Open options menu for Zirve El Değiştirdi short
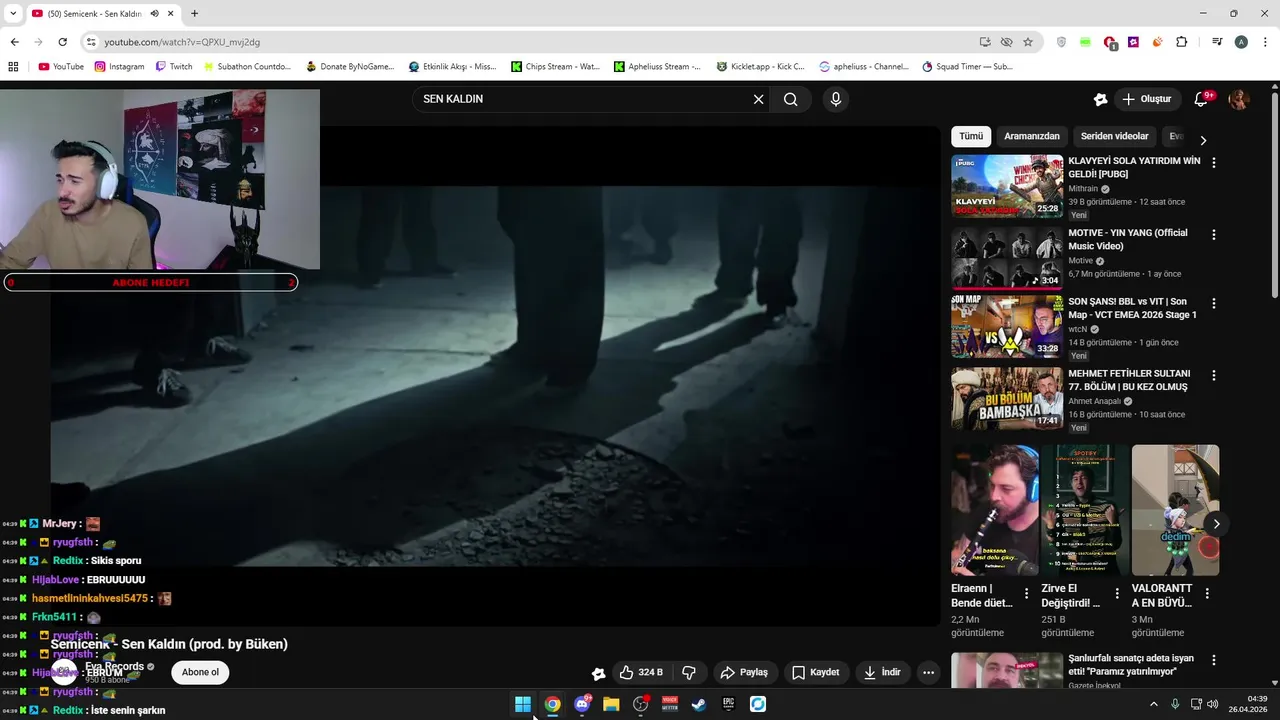This screenshot has height=720, width=1280. coord(1116,594)
